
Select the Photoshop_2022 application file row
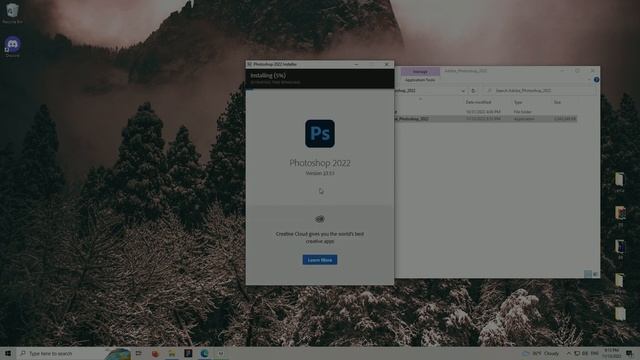486,119
